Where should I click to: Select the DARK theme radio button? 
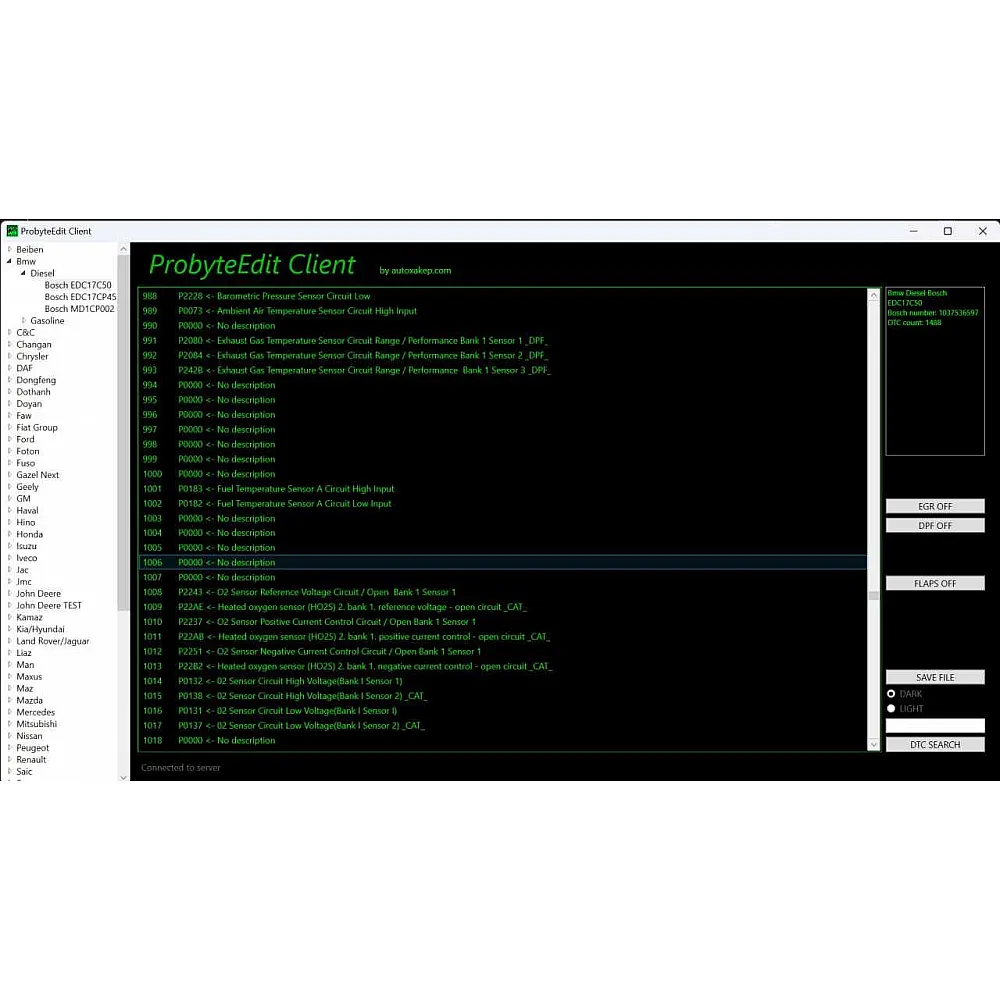click(x=891, y=694)
